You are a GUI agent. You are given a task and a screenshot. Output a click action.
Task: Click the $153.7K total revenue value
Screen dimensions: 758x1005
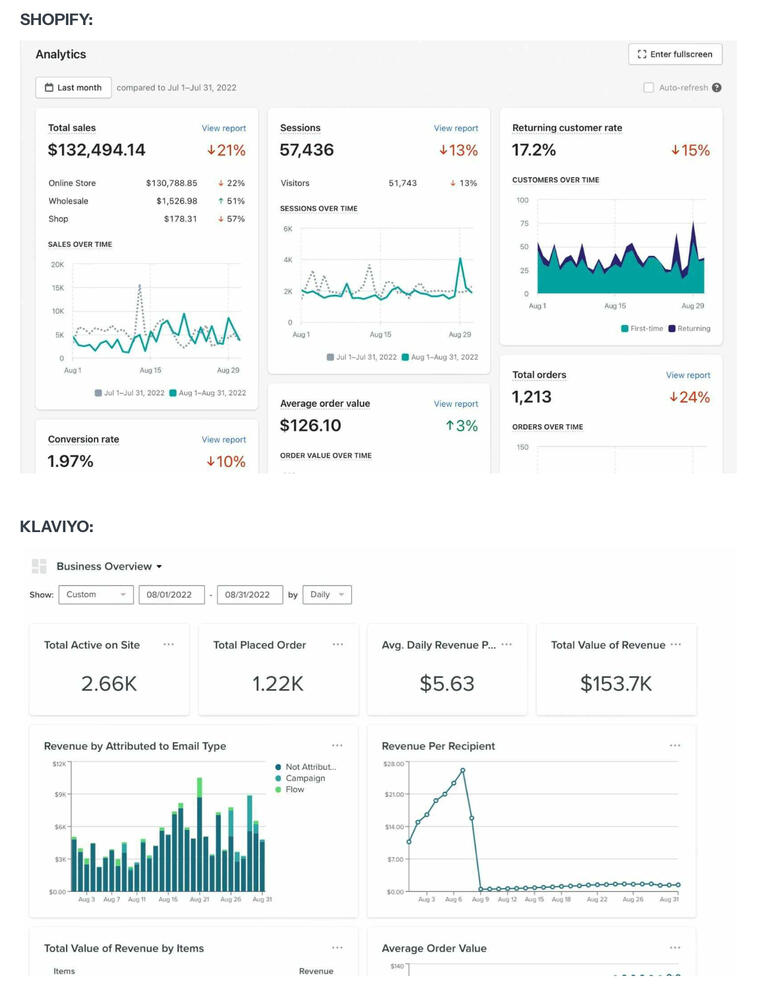point(616,684)
